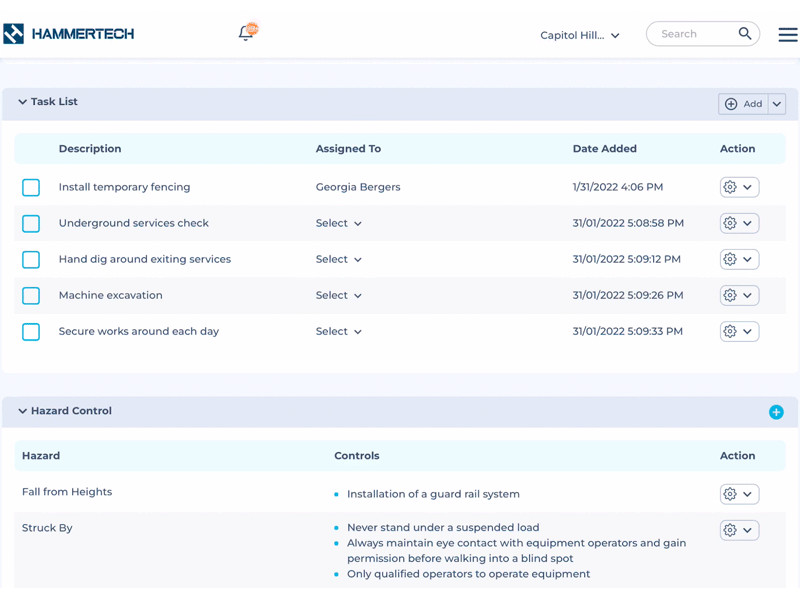Screen dimensions: 800x600
Task: Check the Install temporary fencing checkbox
Action: pos(31,187)
